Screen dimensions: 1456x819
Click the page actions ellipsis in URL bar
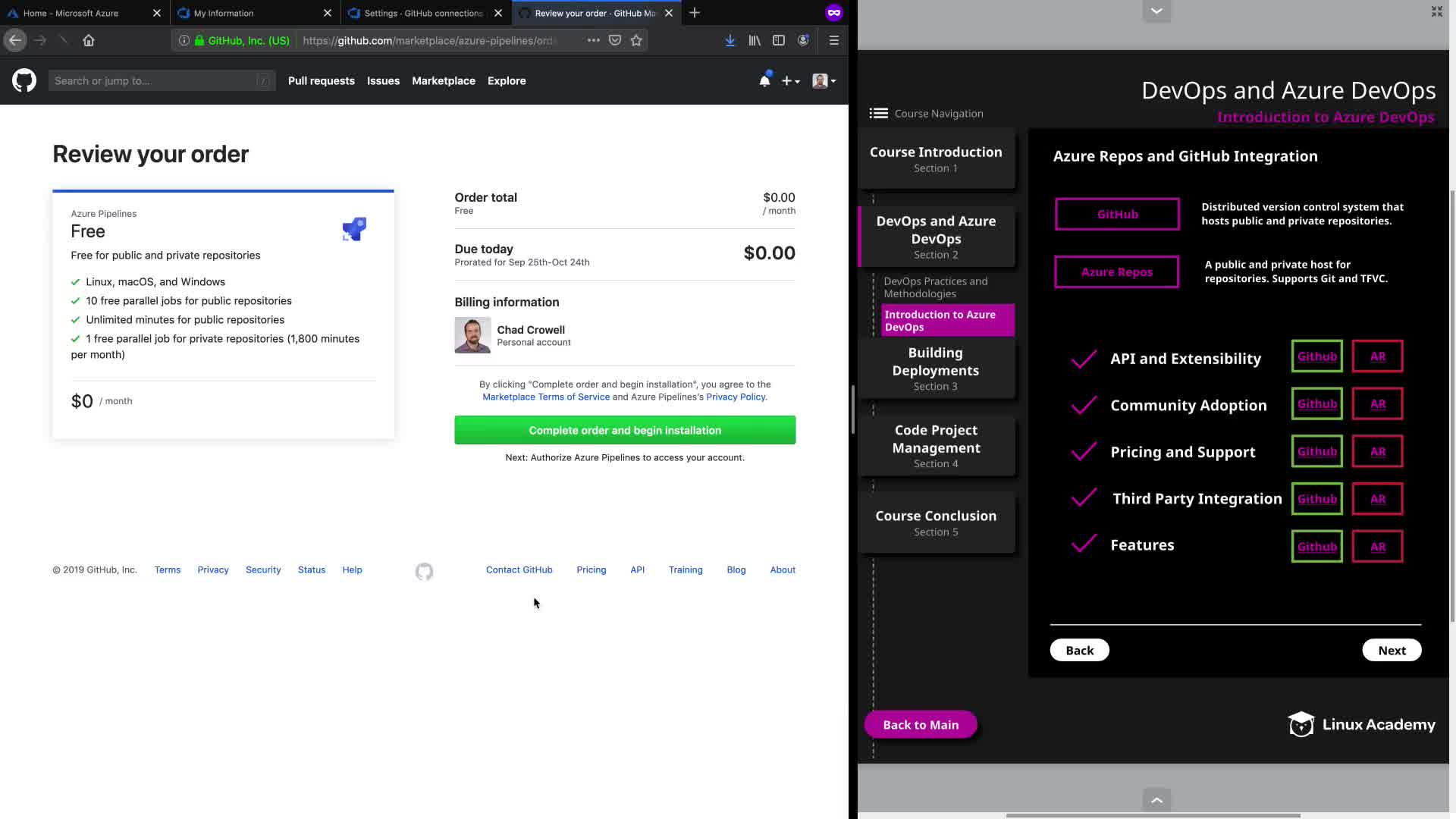click(593, 40)
